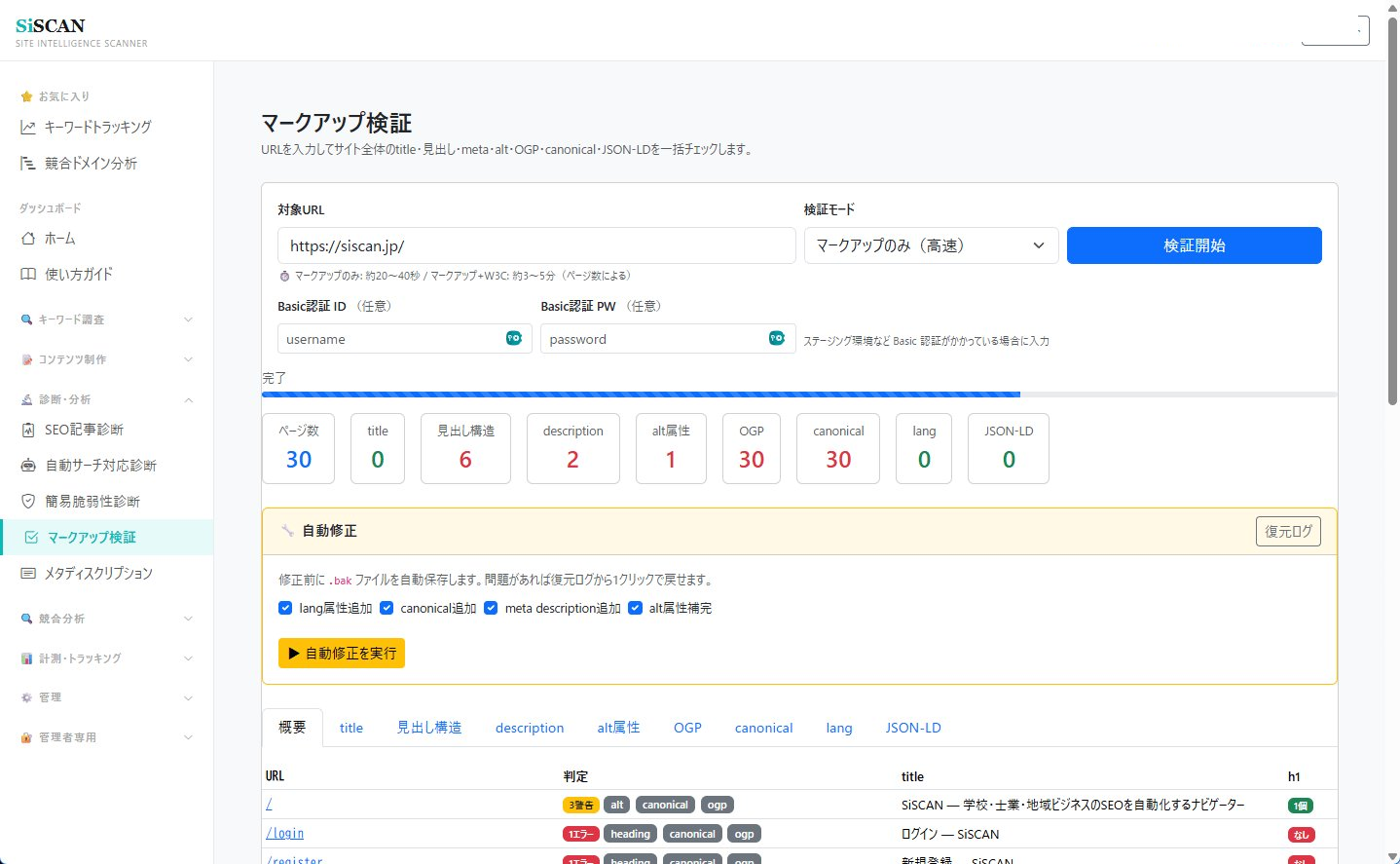The height and width of the screenshot is (864, 1400).
Task: Focus the Basic認証 PW password field
Action: pos(668,339)
